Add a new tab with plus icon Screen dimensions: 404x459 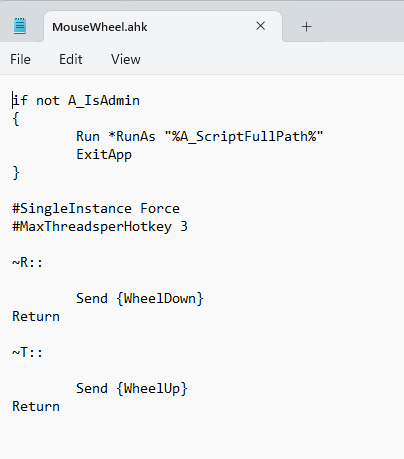(x=306, y=27)
